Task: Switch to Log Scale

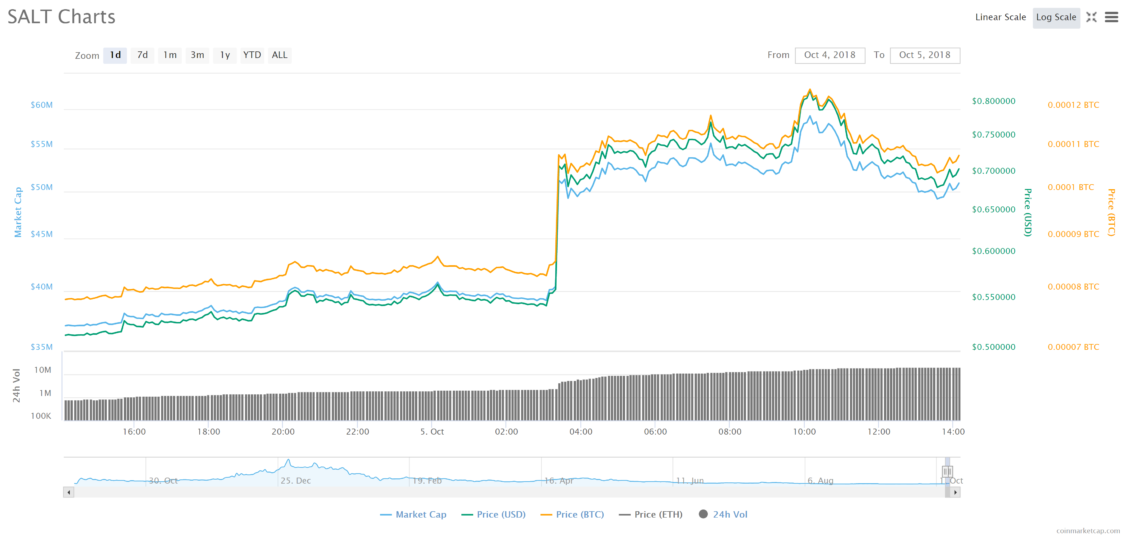Action: (x=1056, y=17)
